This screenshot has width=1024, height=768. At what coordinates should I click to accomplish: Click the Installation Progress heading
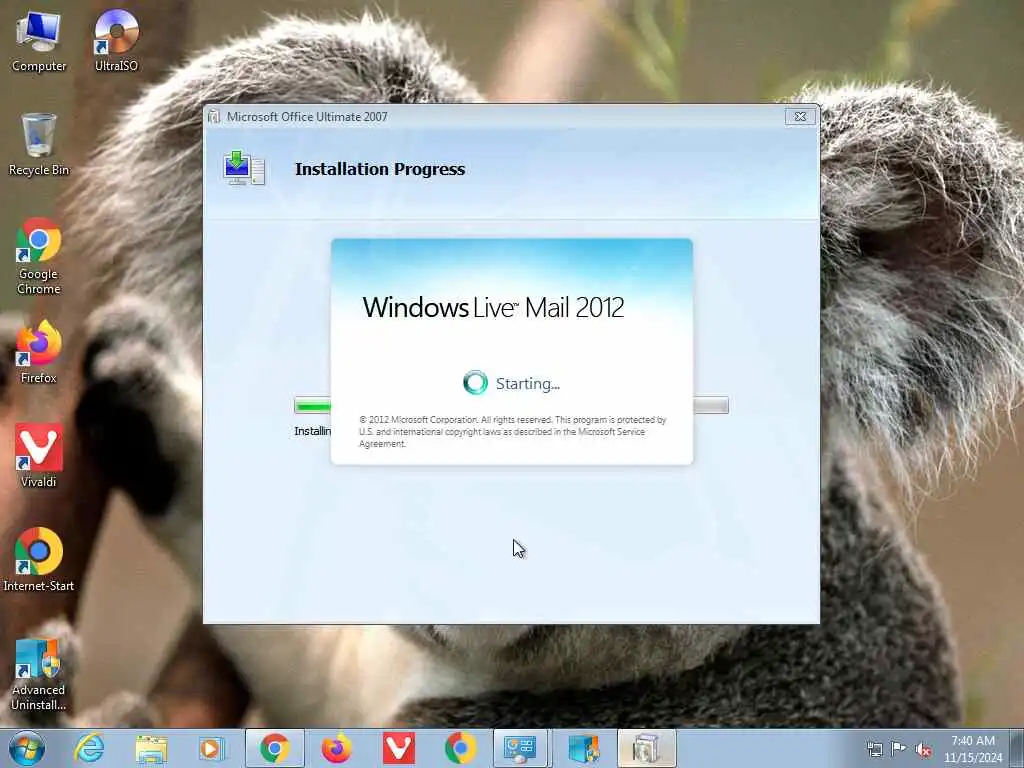(x=380, y=169)
